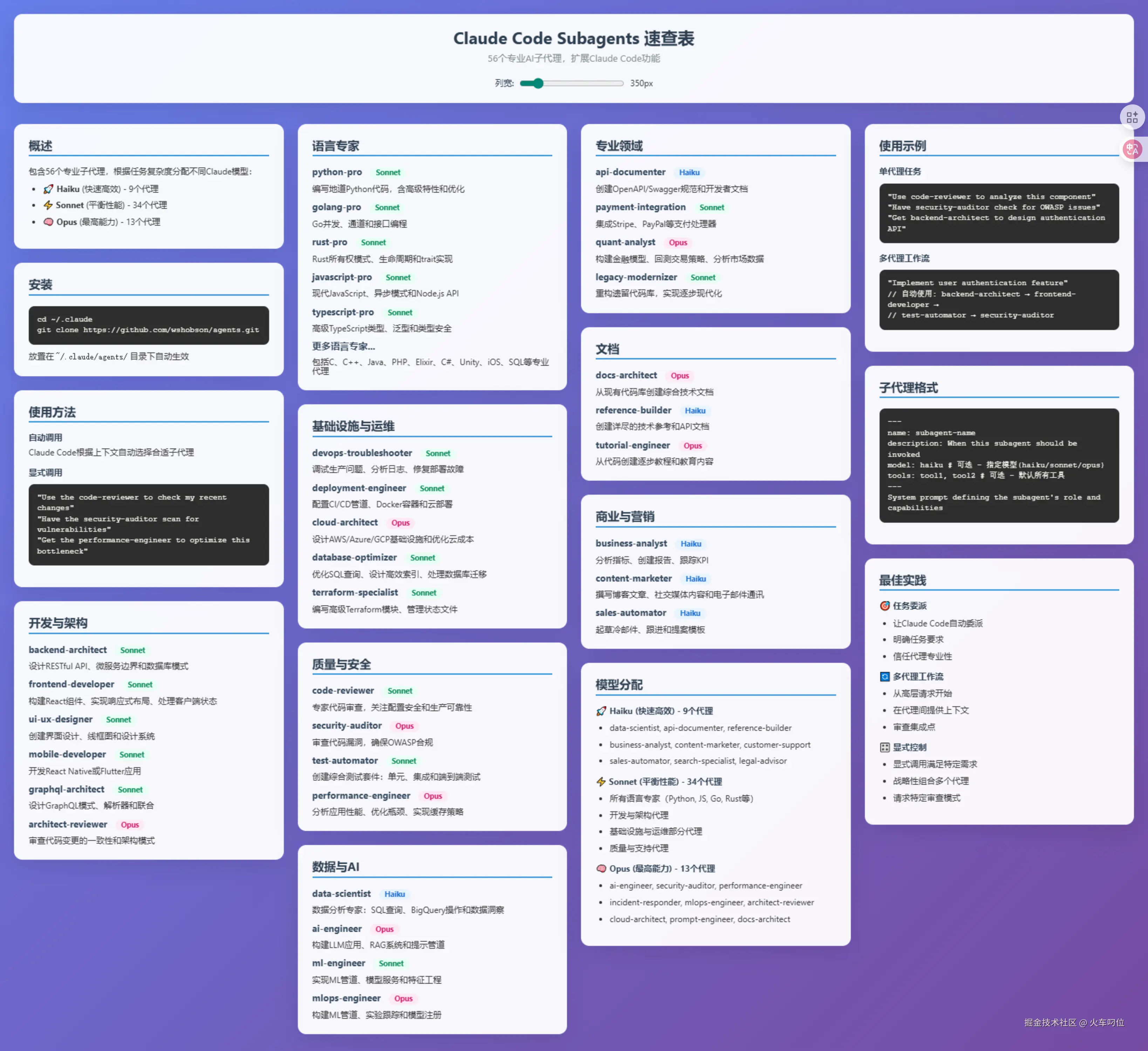The width and height of the screenshot is (1148, 1051).
Task: Select the python-pro agent name
Action: 337,172
